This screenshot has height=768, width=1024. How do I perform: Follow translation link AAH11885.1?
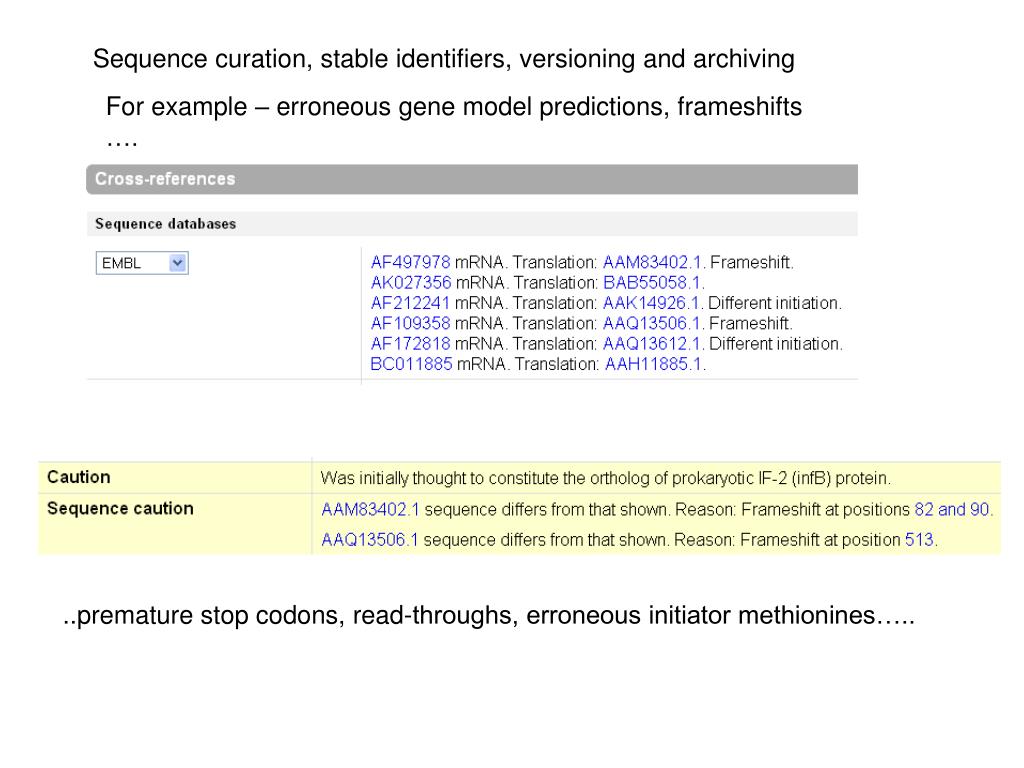point(654,364)
